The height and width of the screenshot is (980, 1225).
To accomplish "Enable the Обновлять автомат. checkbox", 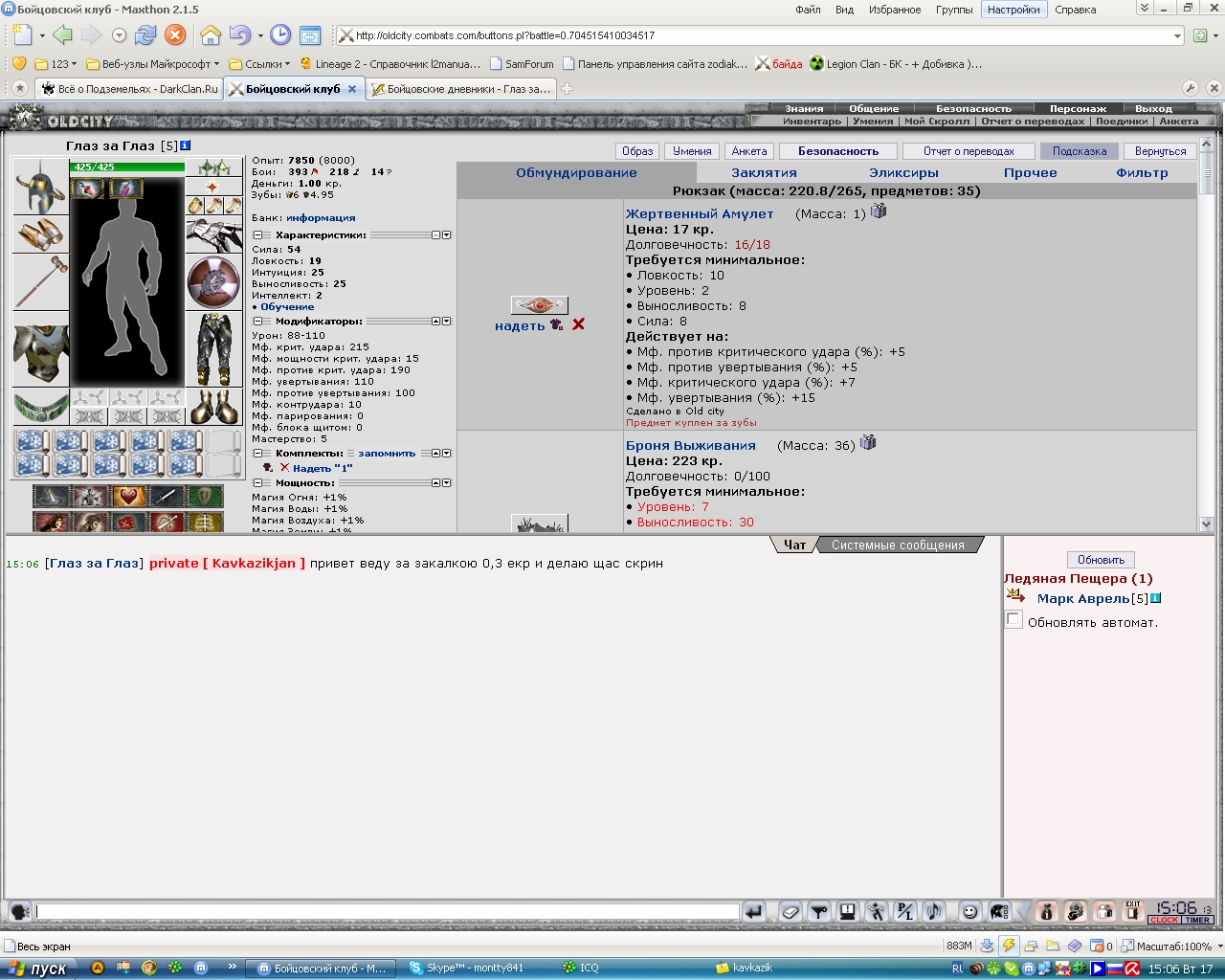I will 1014,620.
